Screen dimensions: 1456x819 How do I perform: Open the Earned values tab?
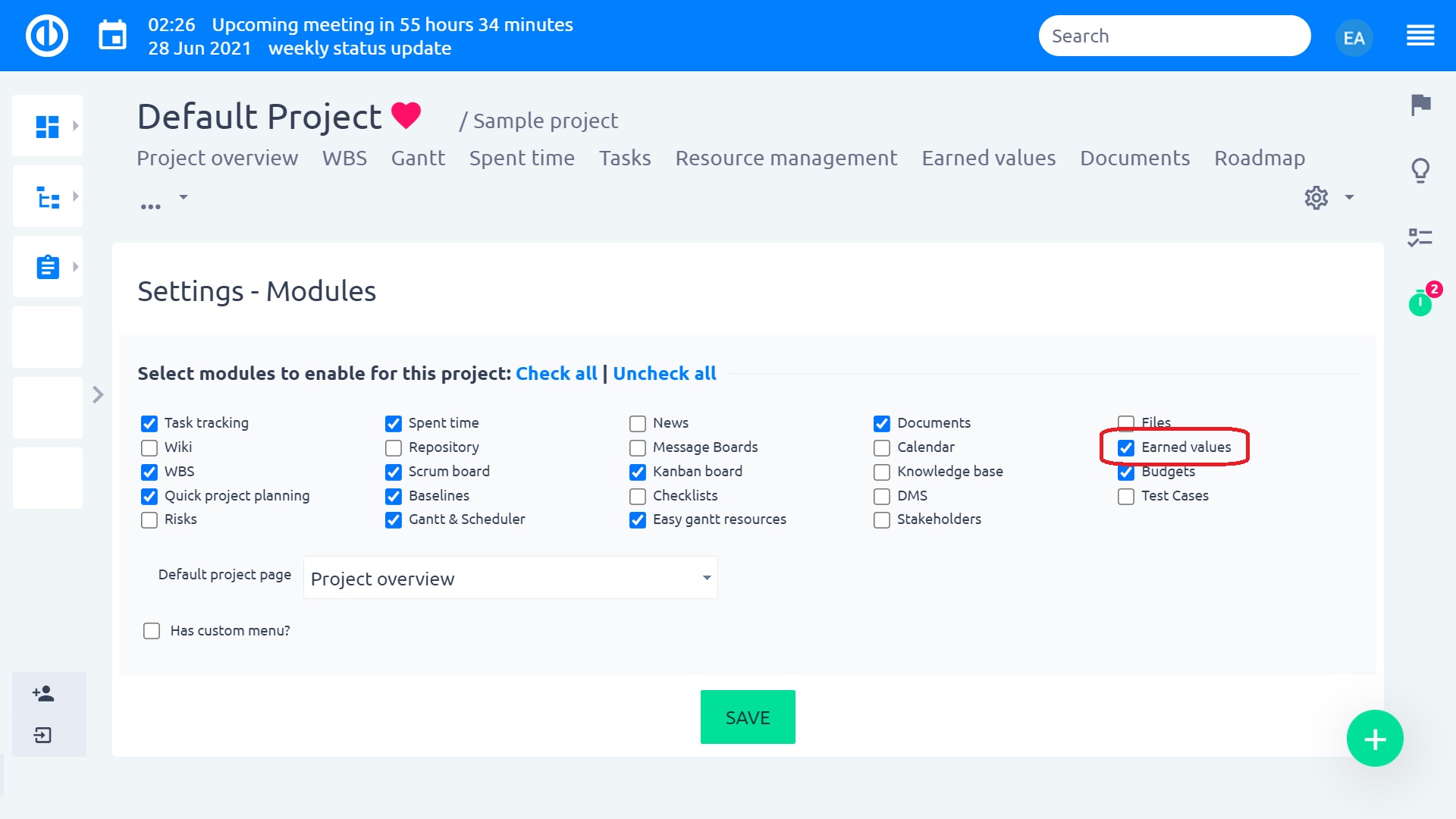pos(989,158)
